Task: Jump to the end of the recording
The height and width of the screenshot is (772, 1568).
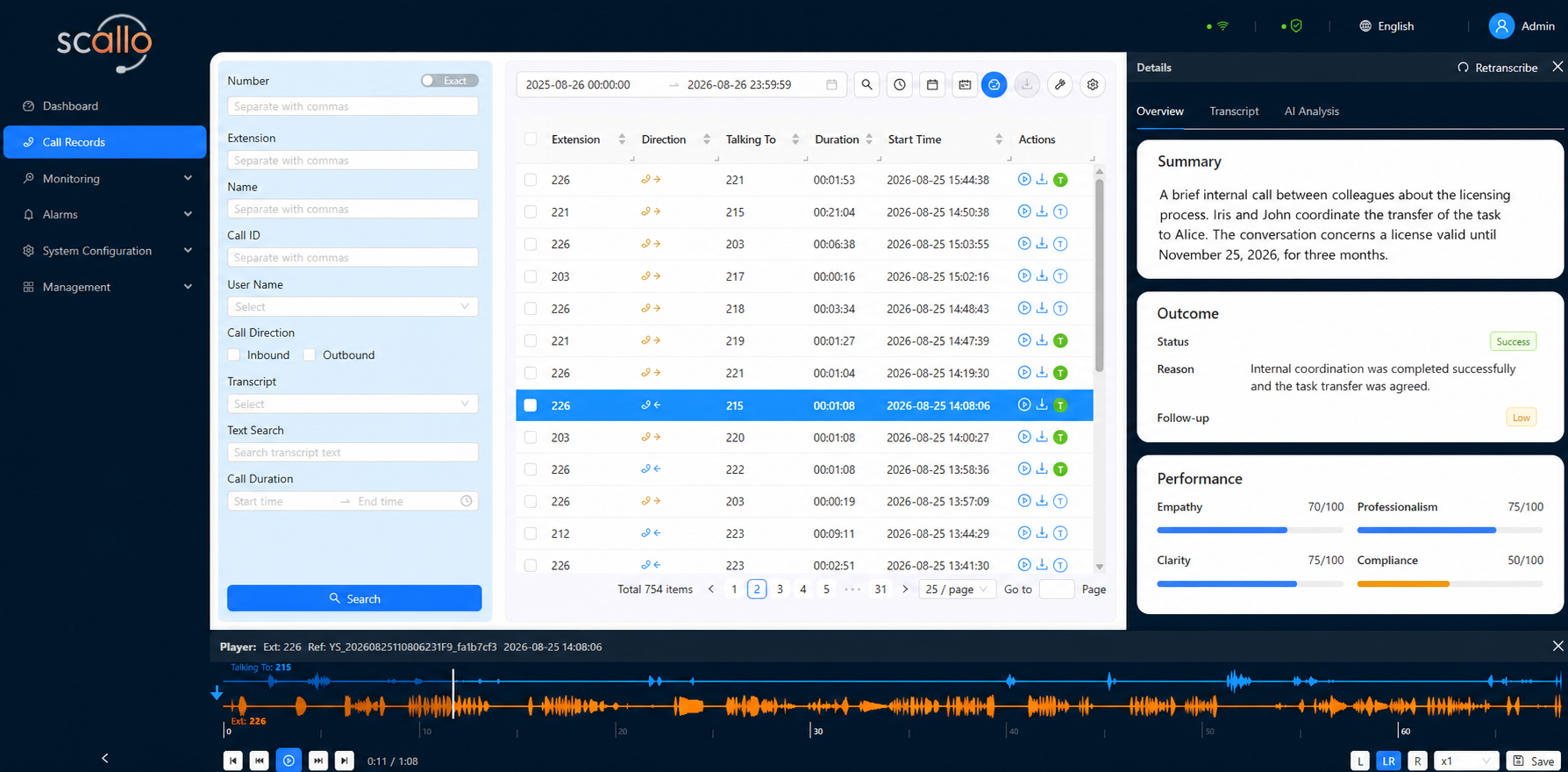Action: pyautogui.click(x=345, y=761)
